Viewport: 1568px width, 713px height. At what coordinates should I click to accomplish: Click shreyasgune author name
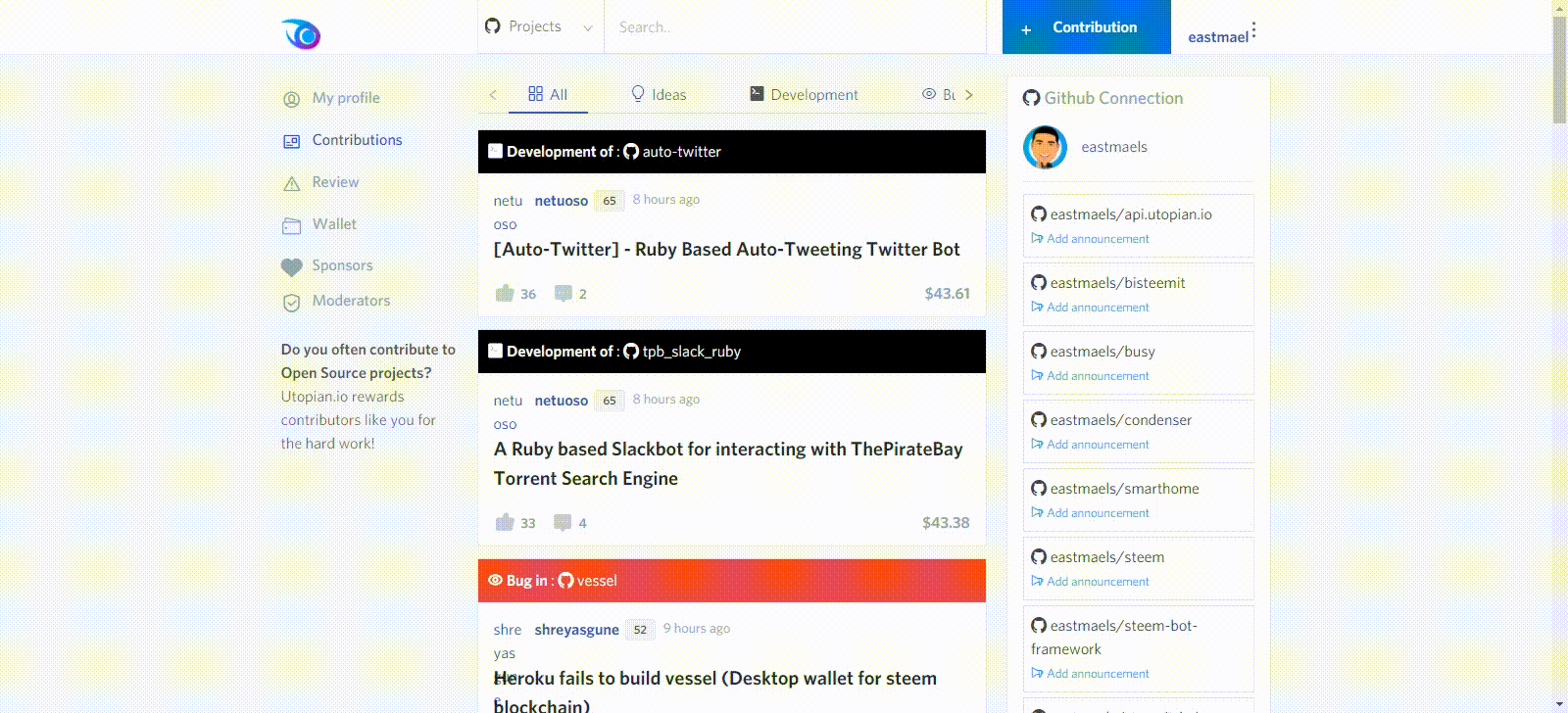(576, 630)
